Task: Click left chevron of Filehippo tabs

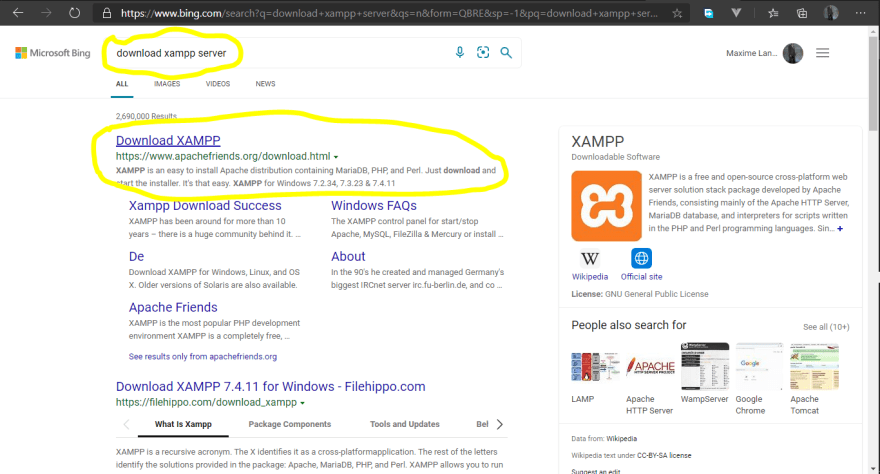Action: (126, 425)
